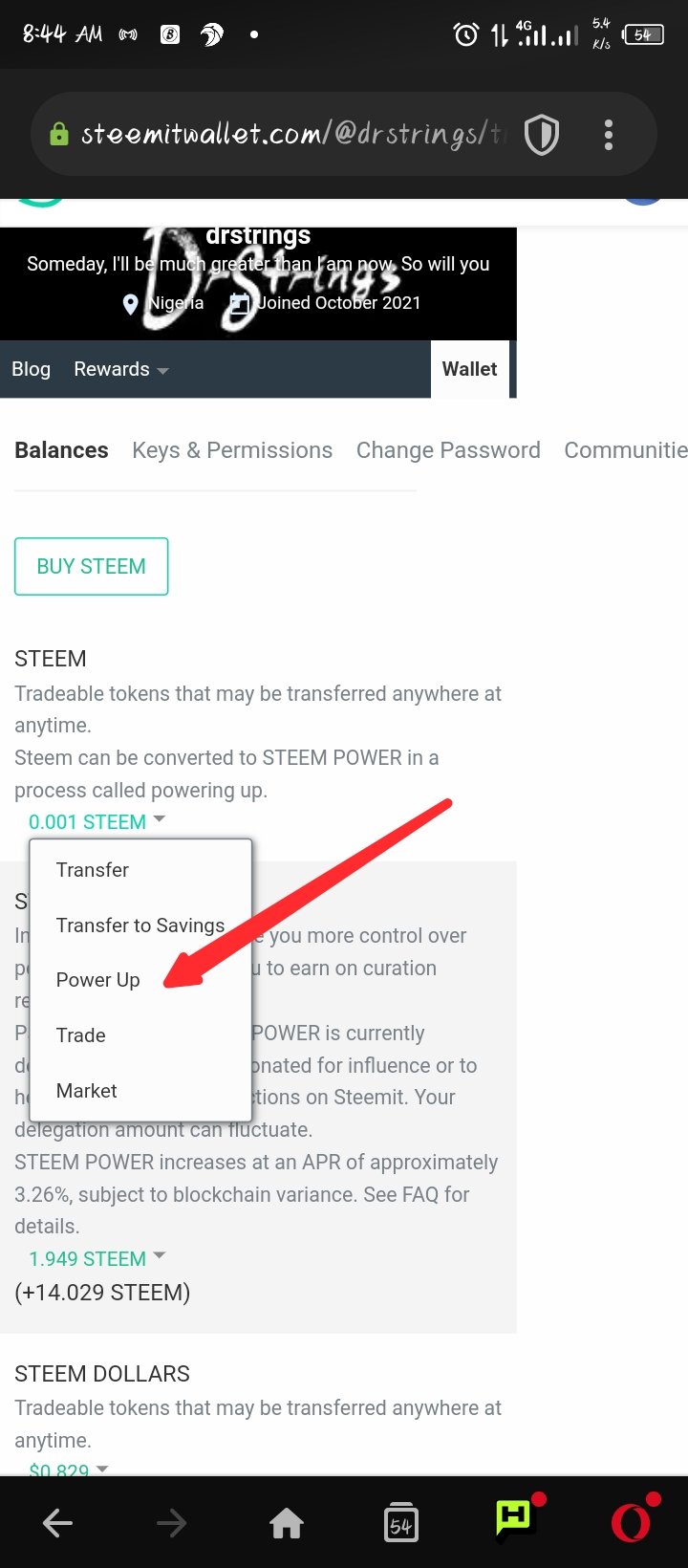Tap the shield ad-blocker icon in address bar
Screen dimensions: 688x1568
542,135
